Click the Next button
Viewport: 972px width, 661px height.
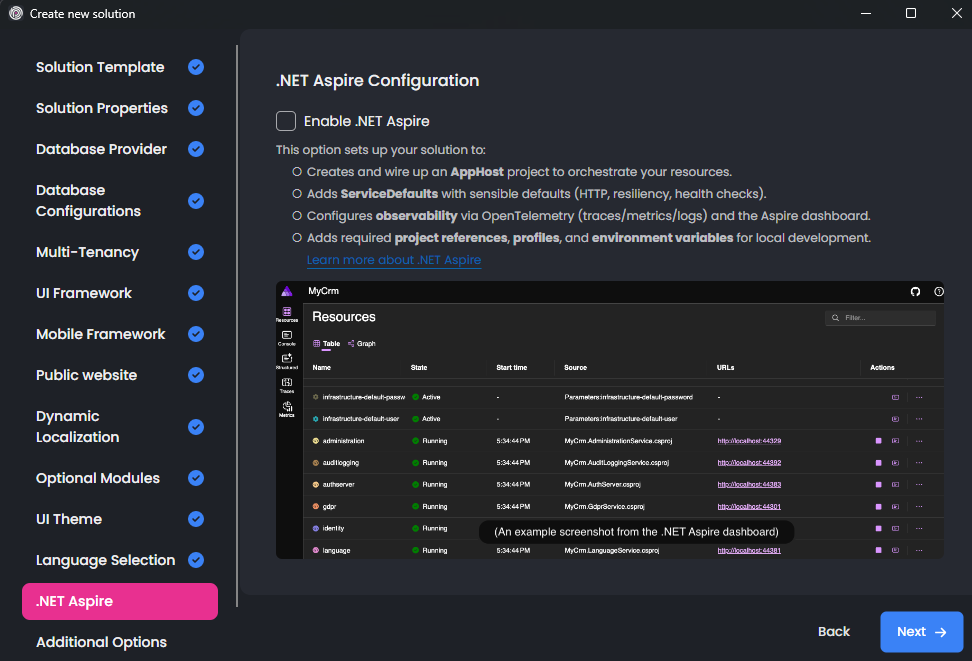(x=921, y=632)
